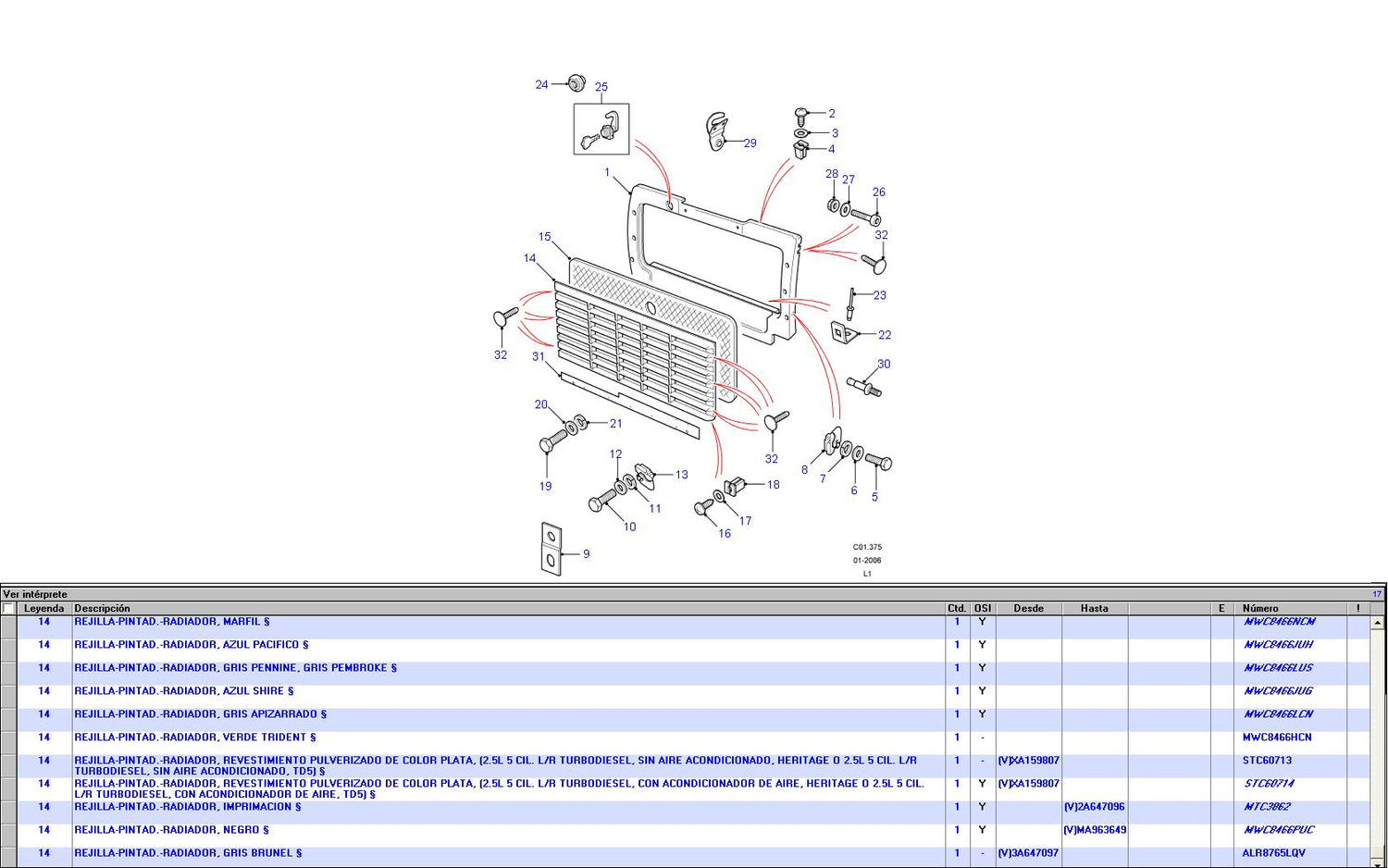Tick the select-all checkbox in the table header
This screenshot has height=868, width=1388.
pos(8,609)
